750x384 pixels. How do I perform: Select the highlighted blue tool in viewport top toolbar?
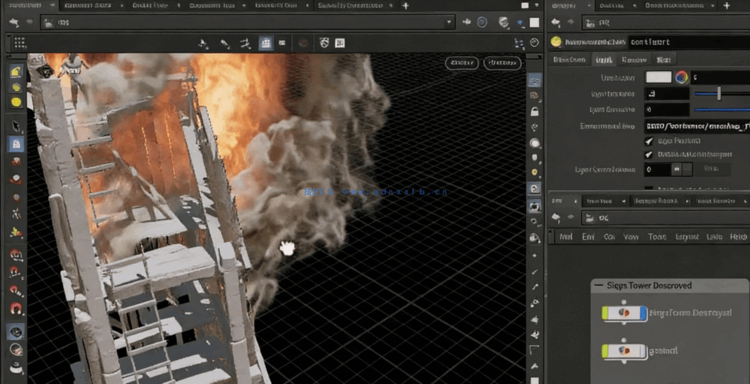point(265,43)
